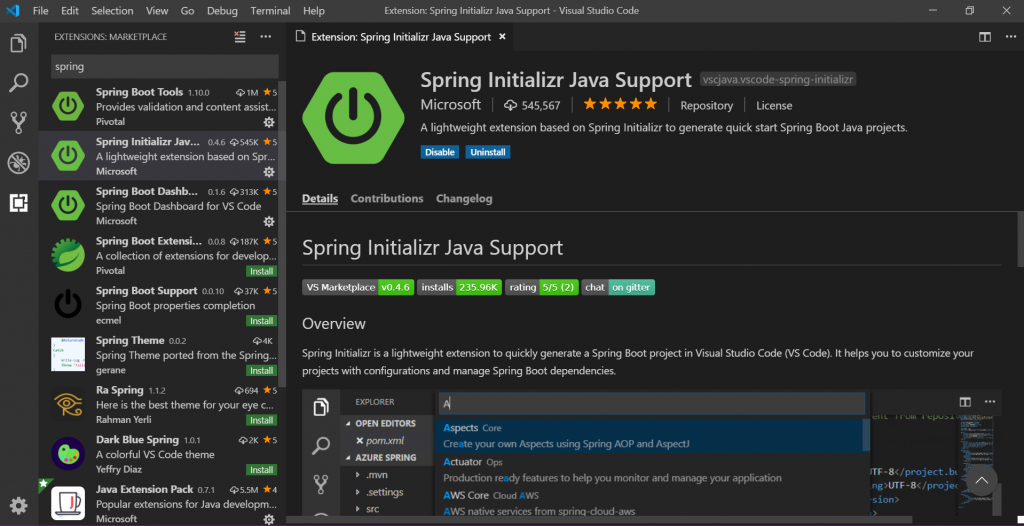Switch to the Contributions tab
This screenshot has width=1024, height=526.
(386, 199)
